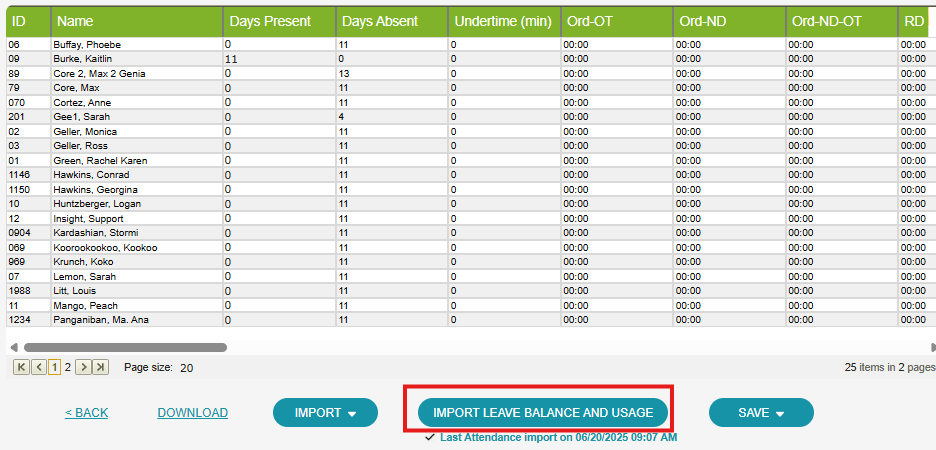Go to last page pager icon

pyautogui.click(x=101, y=367)
